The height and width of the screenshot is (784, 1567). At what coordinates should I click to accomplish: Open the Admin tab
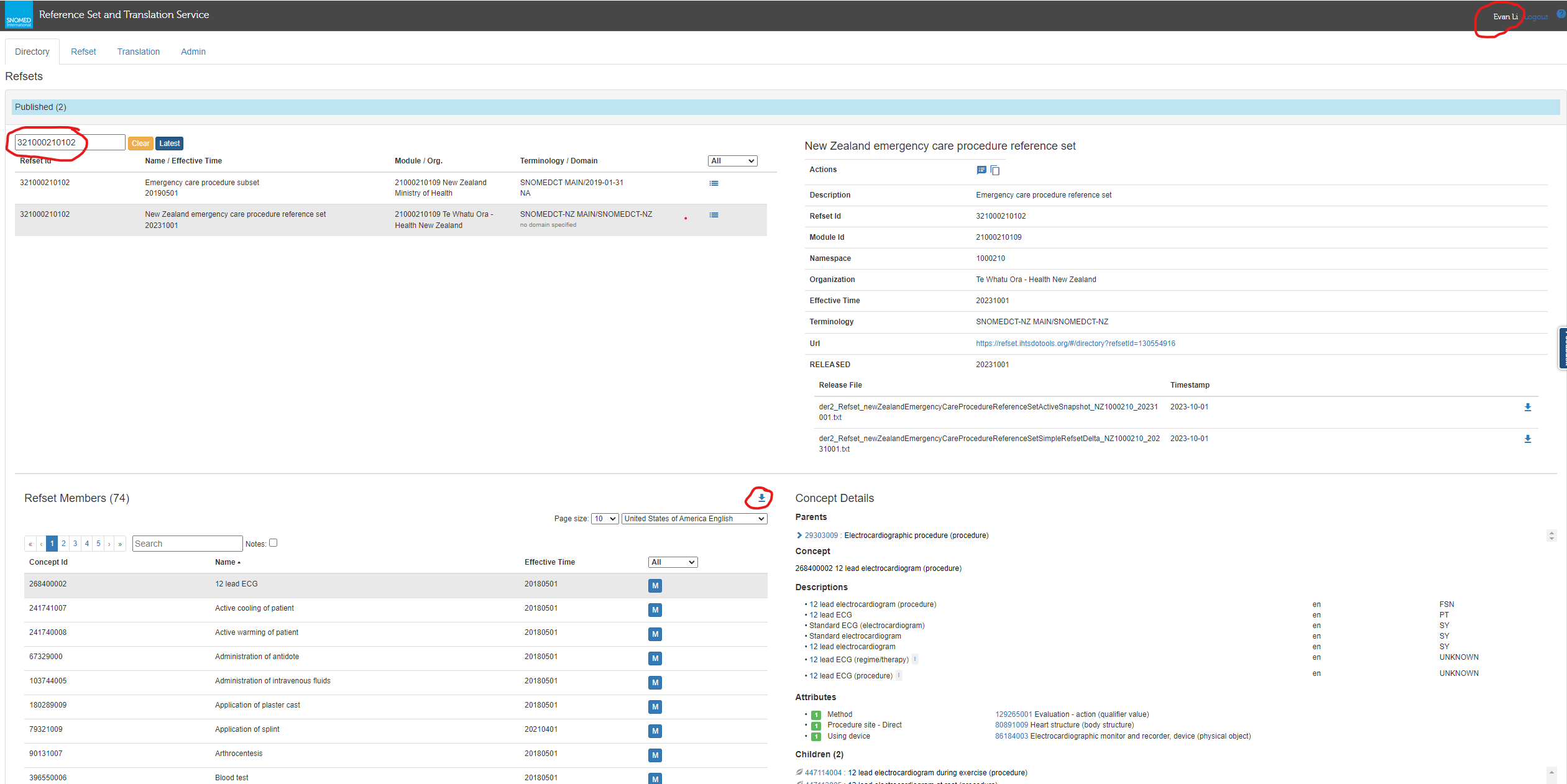[193, 52]
